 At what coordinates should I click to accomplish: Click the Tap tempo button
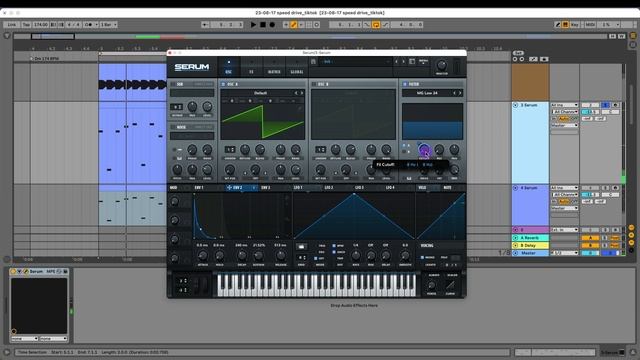click(26, 24)
